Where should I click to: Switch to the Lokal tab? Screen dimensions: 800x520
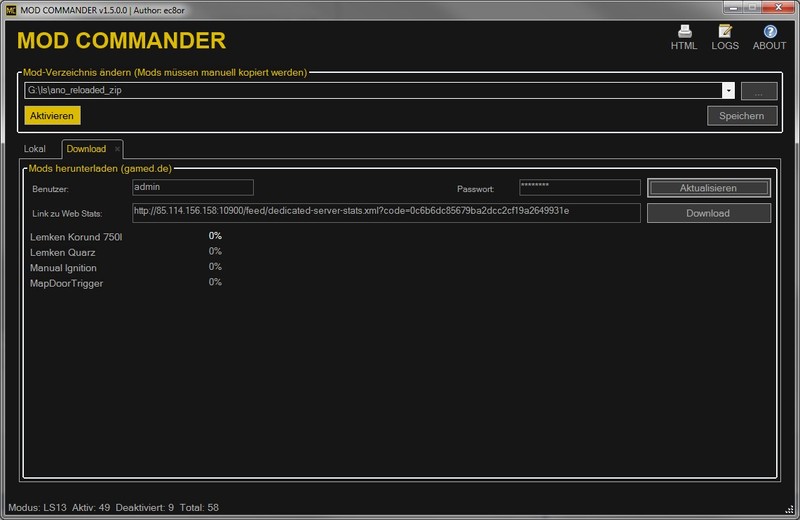click(35, 149)
